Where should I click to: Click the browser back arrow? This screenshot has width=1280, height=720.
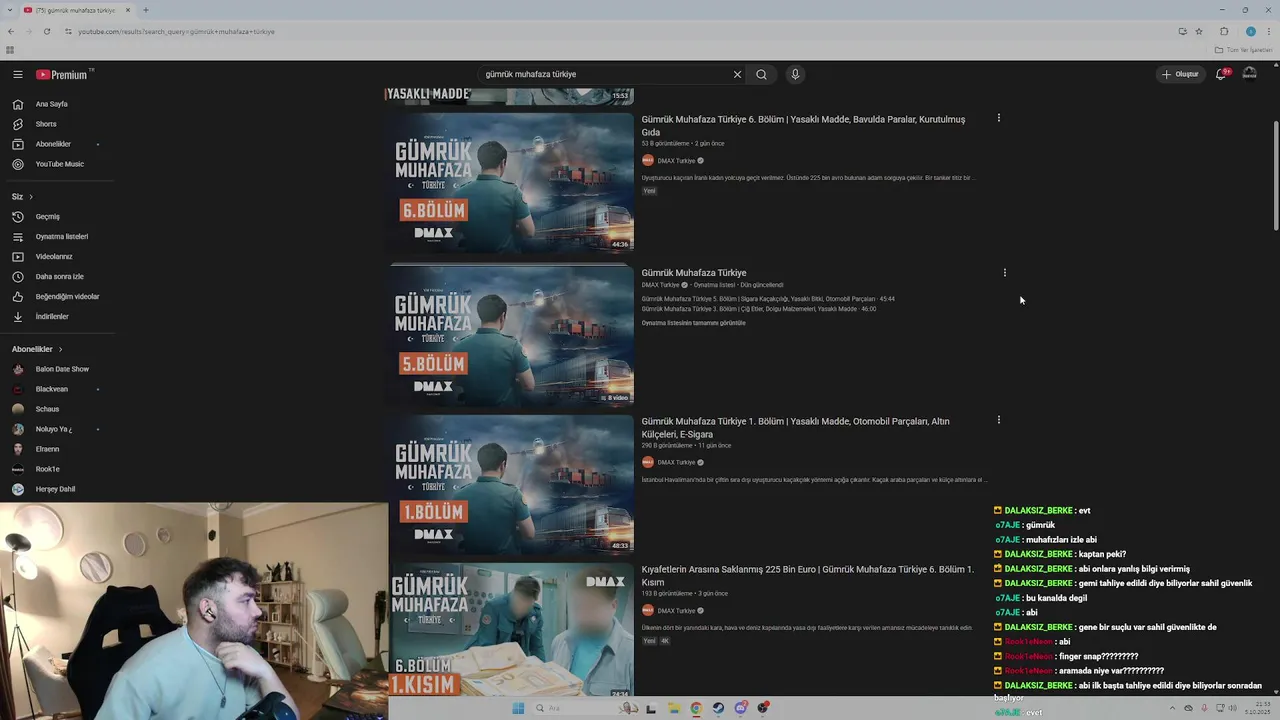click(x=11, y=31)
